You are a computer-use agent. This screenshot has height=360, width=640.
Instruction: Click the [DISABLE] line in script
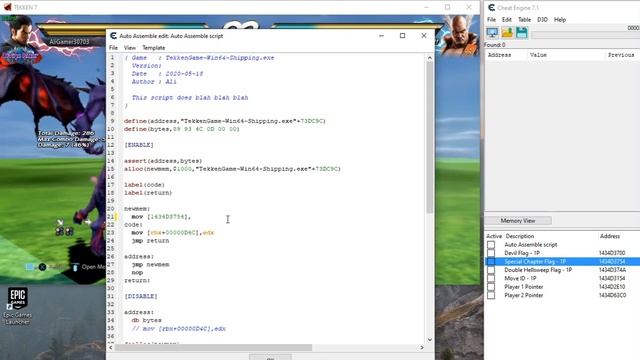[141, 296]
